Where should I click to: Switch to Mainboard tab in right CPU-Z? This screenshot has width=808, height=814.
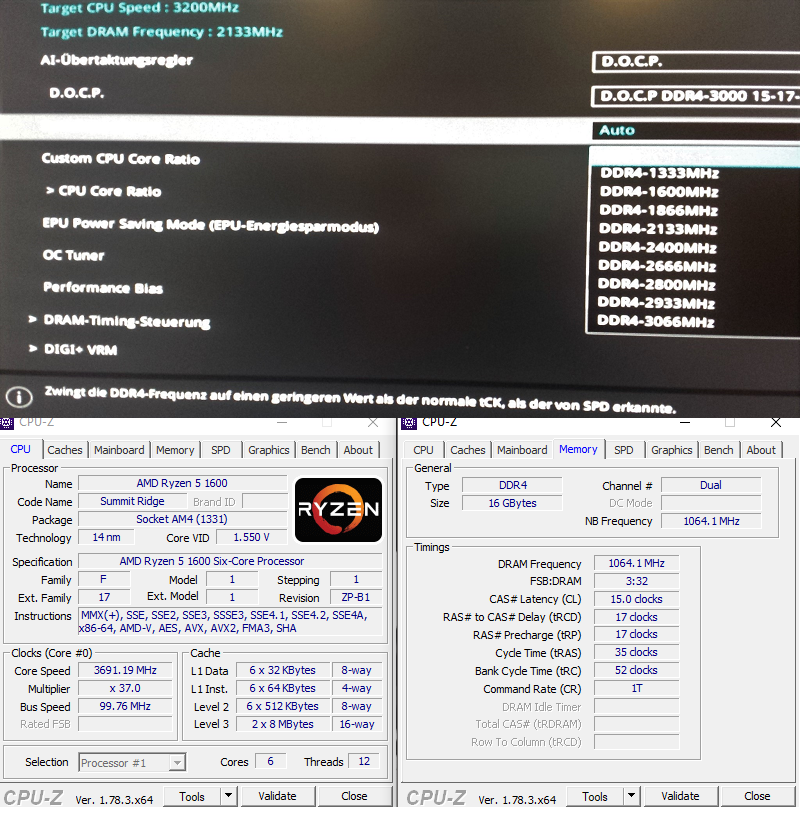tap(522, 450)
